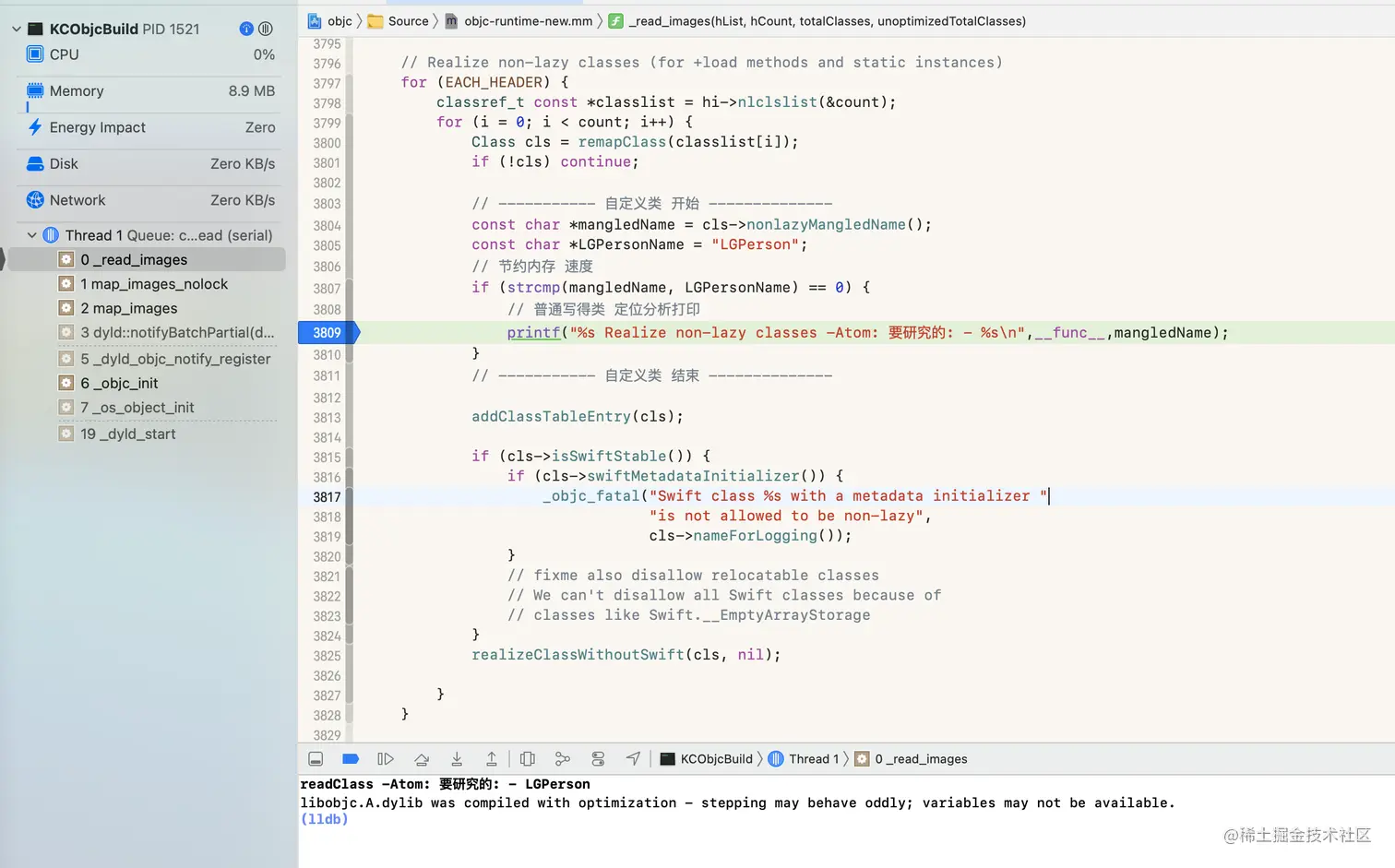Image resolution: width=1395 pixels, height=868 pixels.
Task: Select the CPU gauge icon
Action: click(35, 54)
